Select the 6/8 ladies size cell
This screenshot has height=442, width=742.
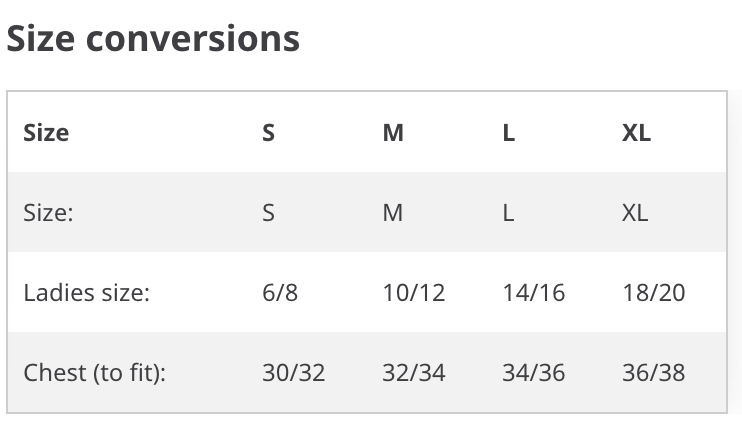pyautogui.click(x=280, y=292)
